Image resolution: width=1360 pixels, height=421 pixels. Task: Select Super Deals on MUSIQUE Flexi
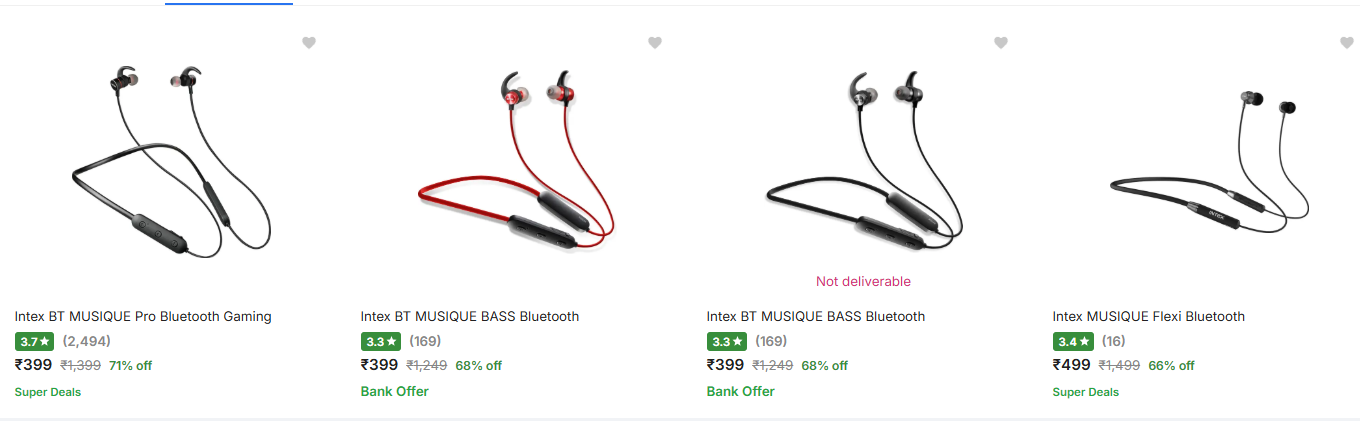tap(1086, 392)
